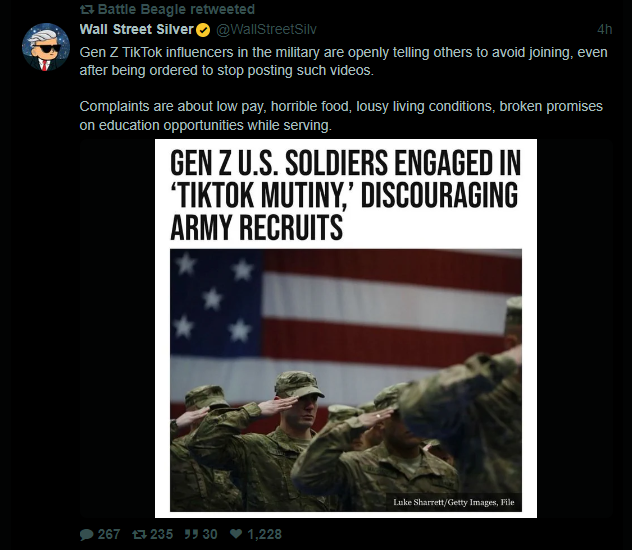632x550 pixels.
Task: Click the tweet paragraph starting "Complaints are about"
Action: pyautogui.click(x=340, y=113)
